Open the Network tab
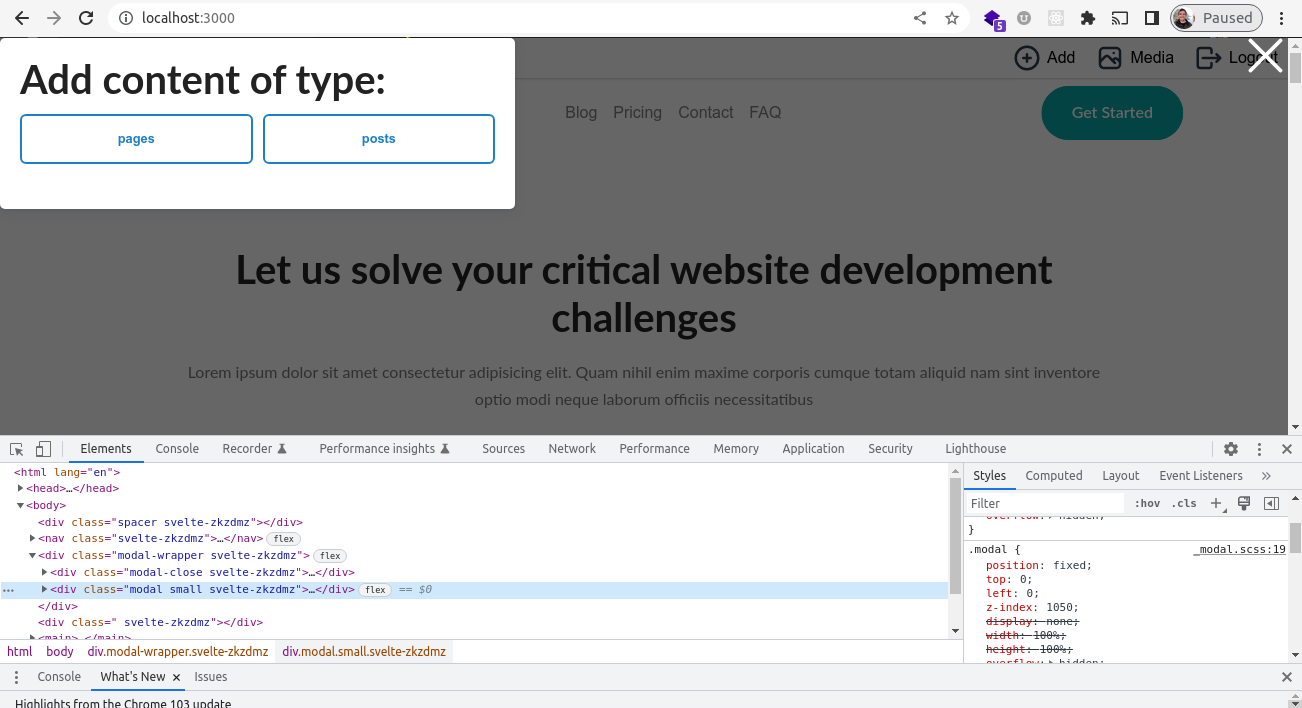 point(572,449)
